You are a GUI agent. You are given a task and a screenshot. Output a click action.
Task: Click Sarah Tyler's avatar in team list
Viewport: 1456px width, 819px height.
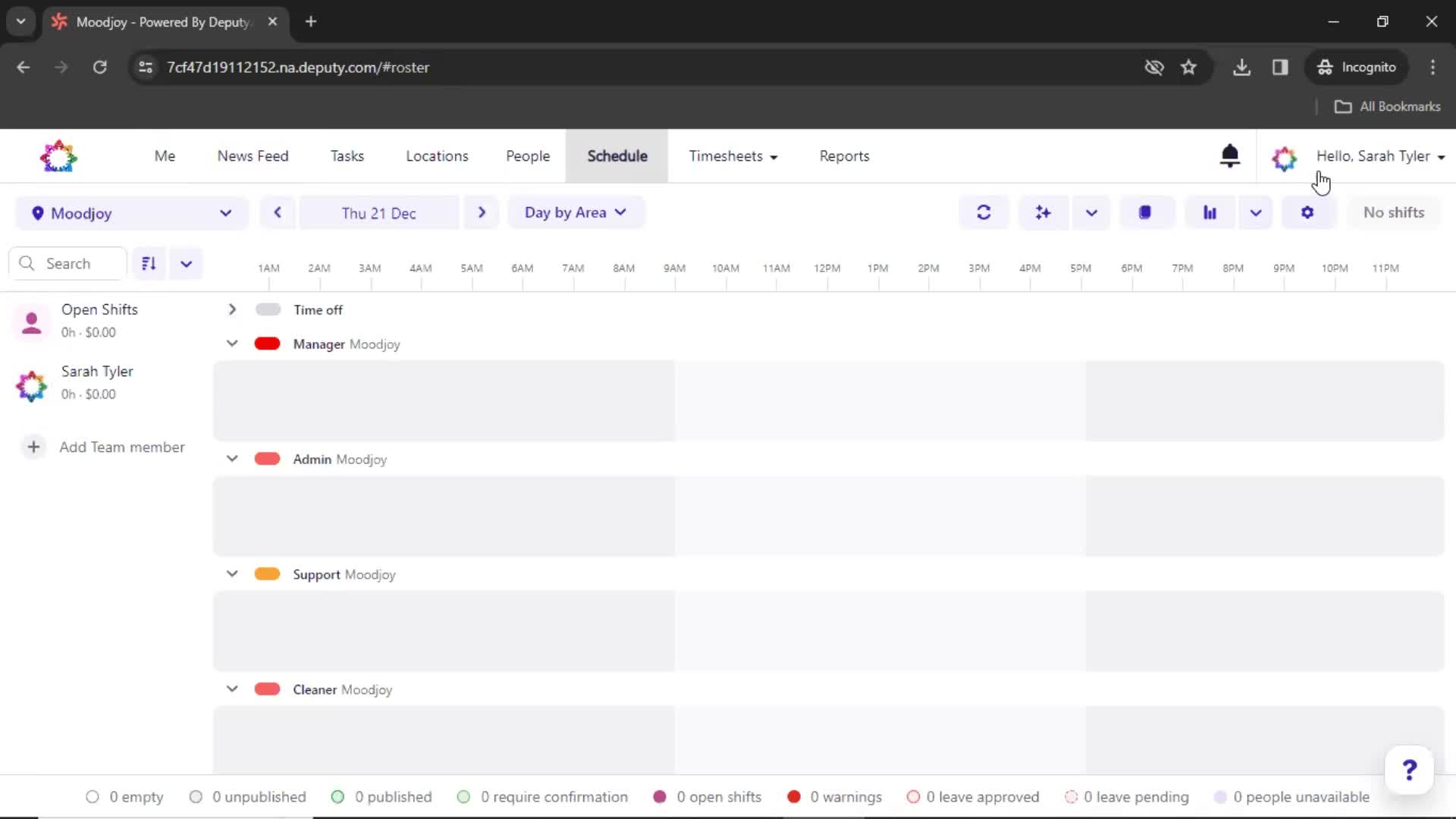click(31, 386)
